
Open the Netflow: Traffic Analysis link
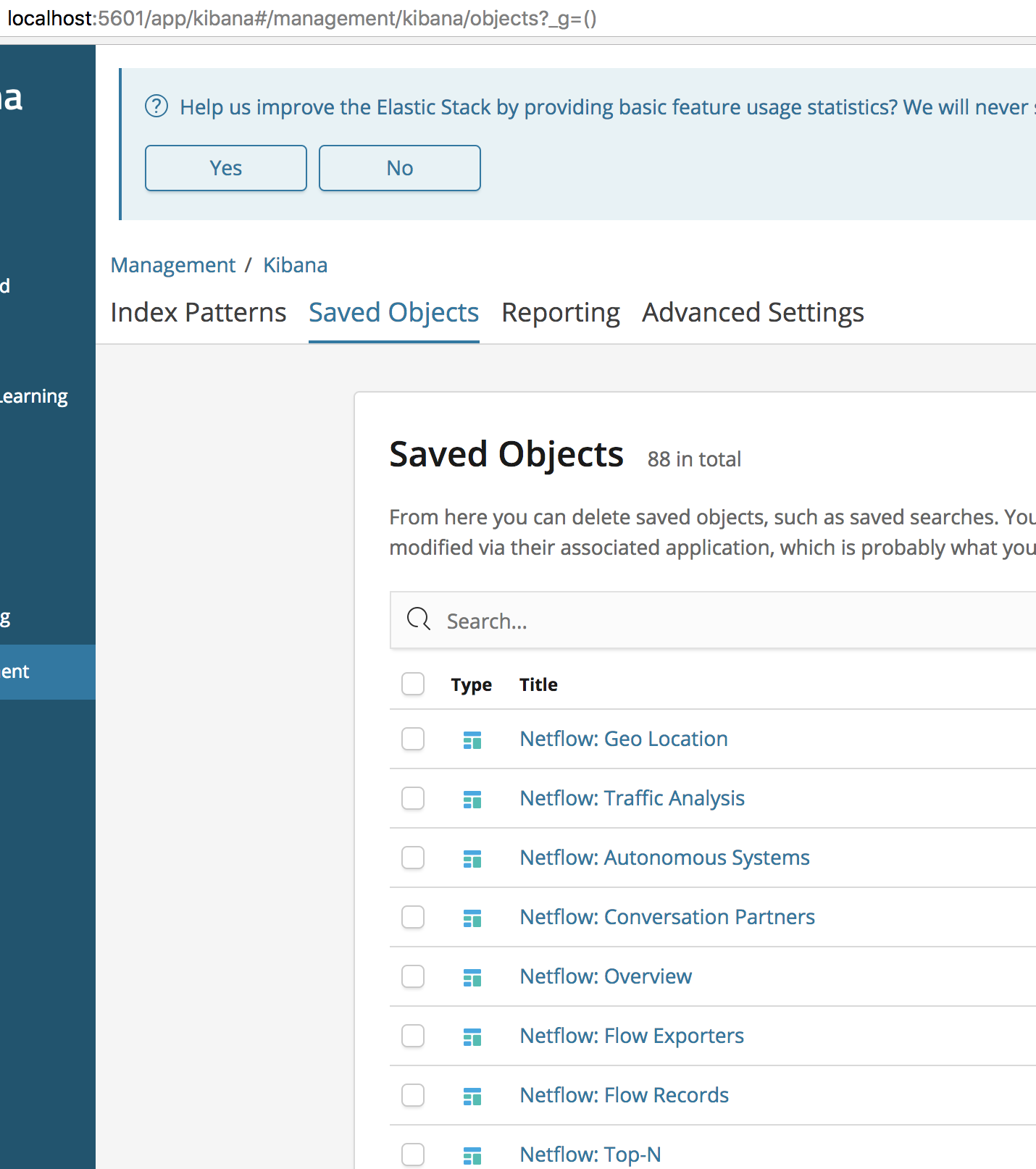coord(632,798)
